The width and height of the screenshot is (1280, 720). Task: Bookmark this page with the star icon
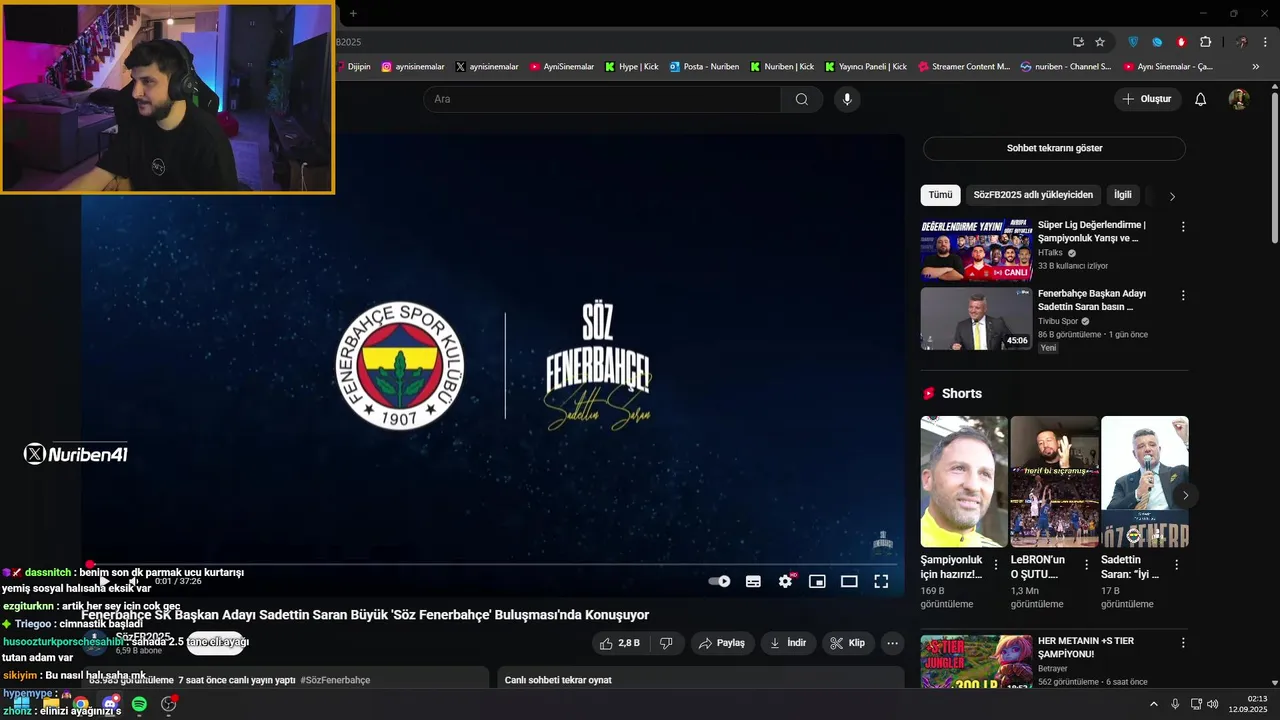(x=1100, y=42)
